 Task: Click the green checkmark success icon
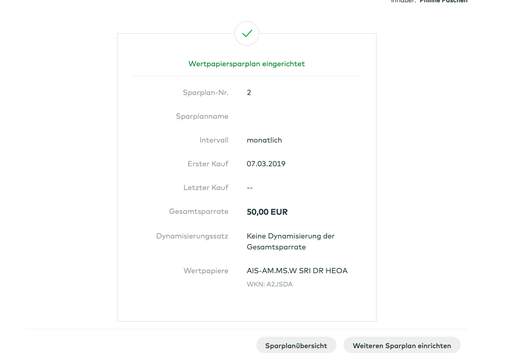247,33
